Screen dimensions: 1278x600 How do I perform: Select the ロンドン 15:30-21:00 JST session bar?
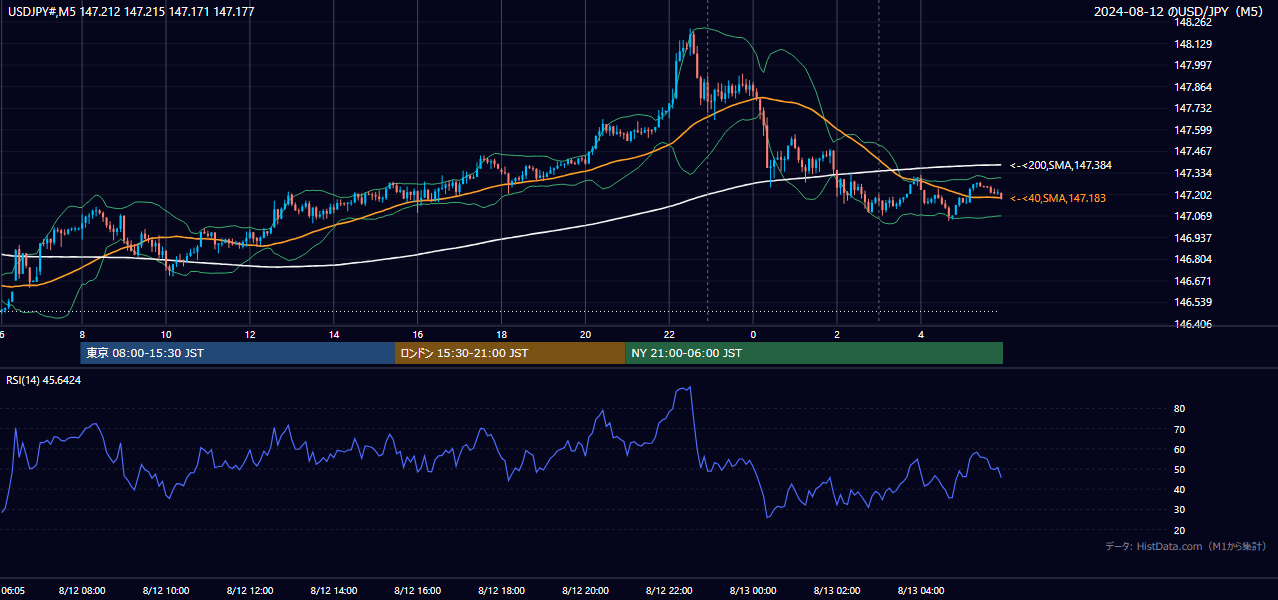510,353
